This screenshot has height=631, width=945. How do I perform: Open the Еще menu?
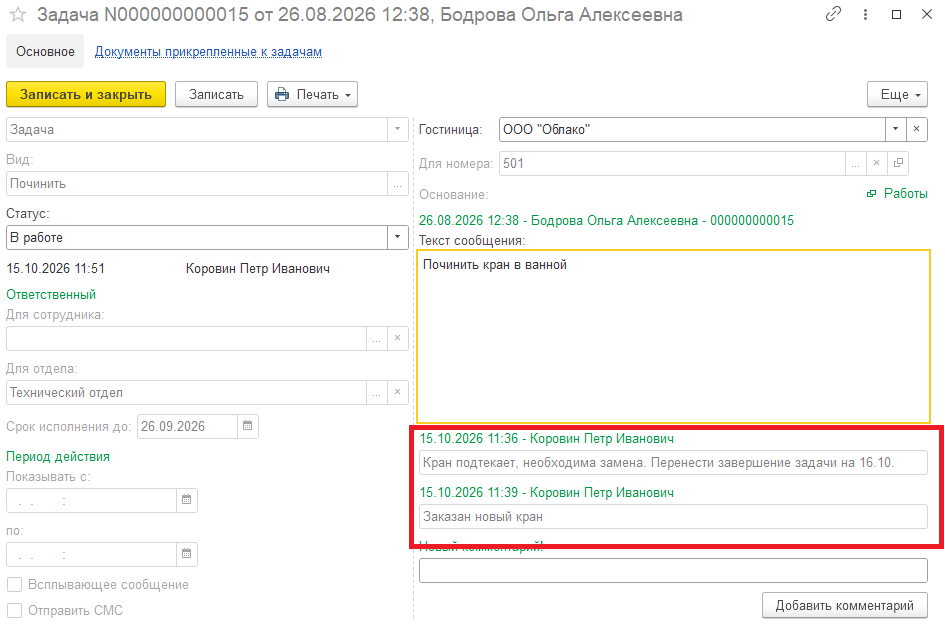pos(897,95)
